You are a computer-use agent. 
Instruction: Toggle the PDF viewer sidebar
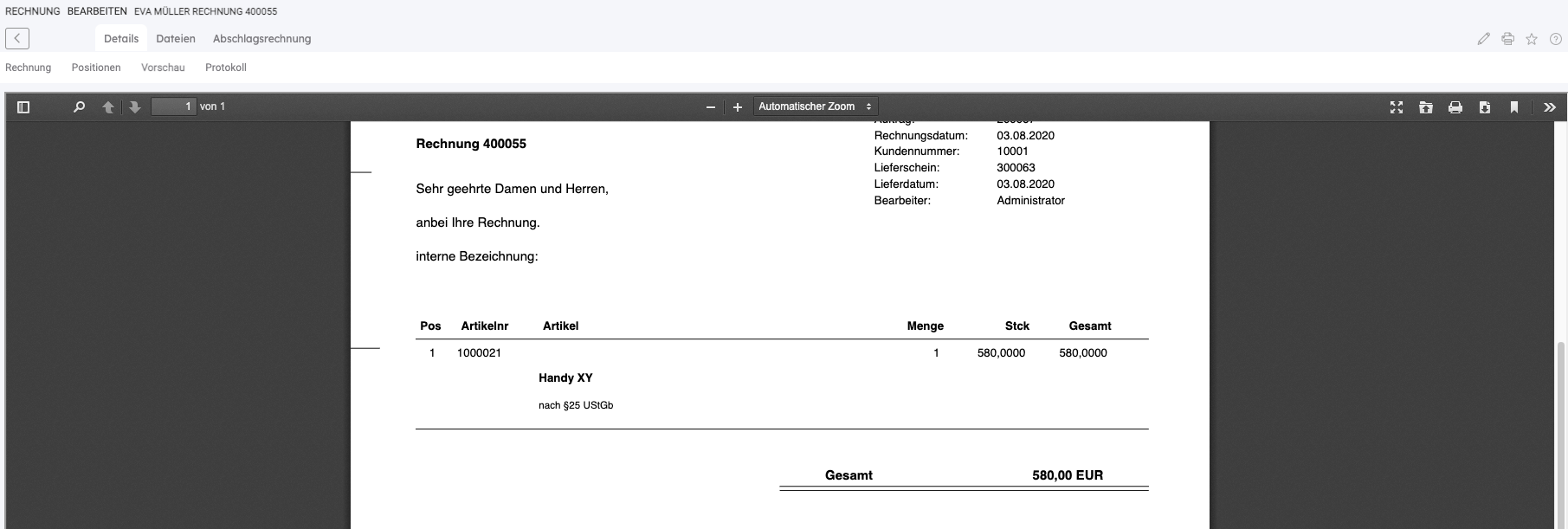[23, 107]
